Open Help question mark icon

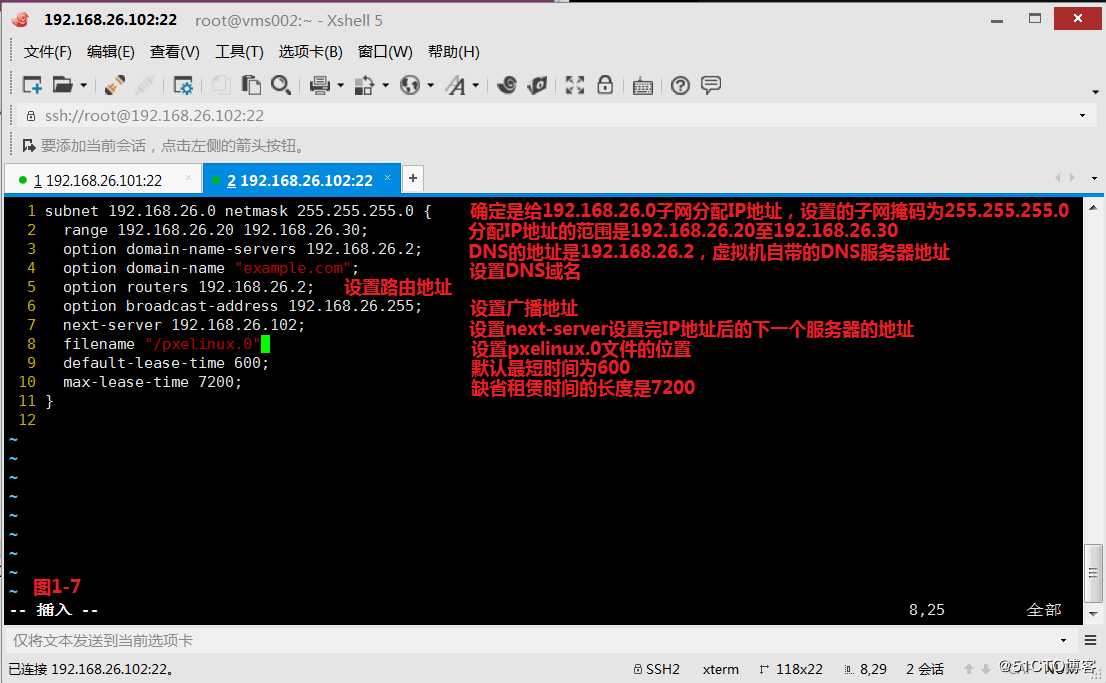[681, 85]
